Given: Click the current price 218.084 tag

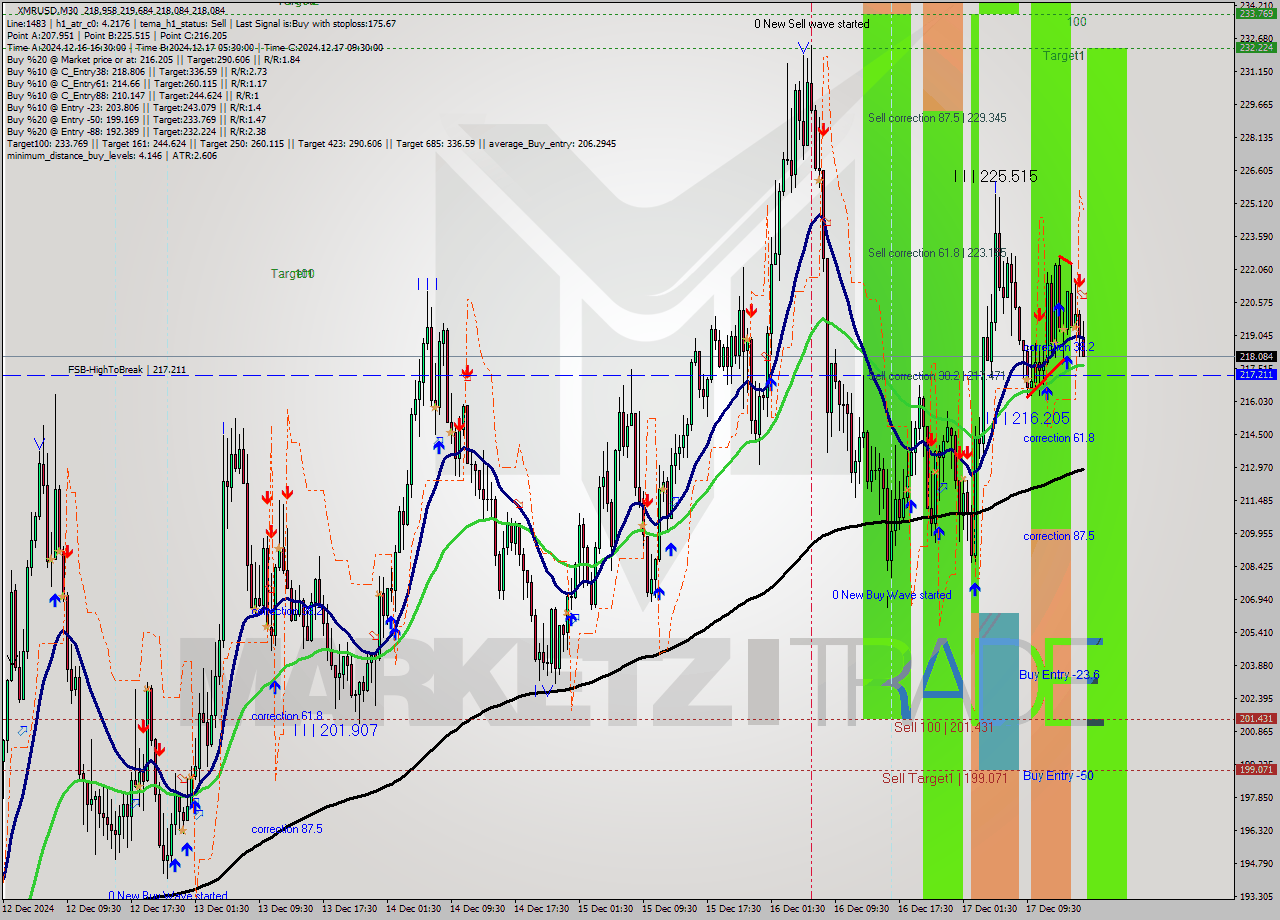Looking at the screenshot, I should (x=1256, y=356).
